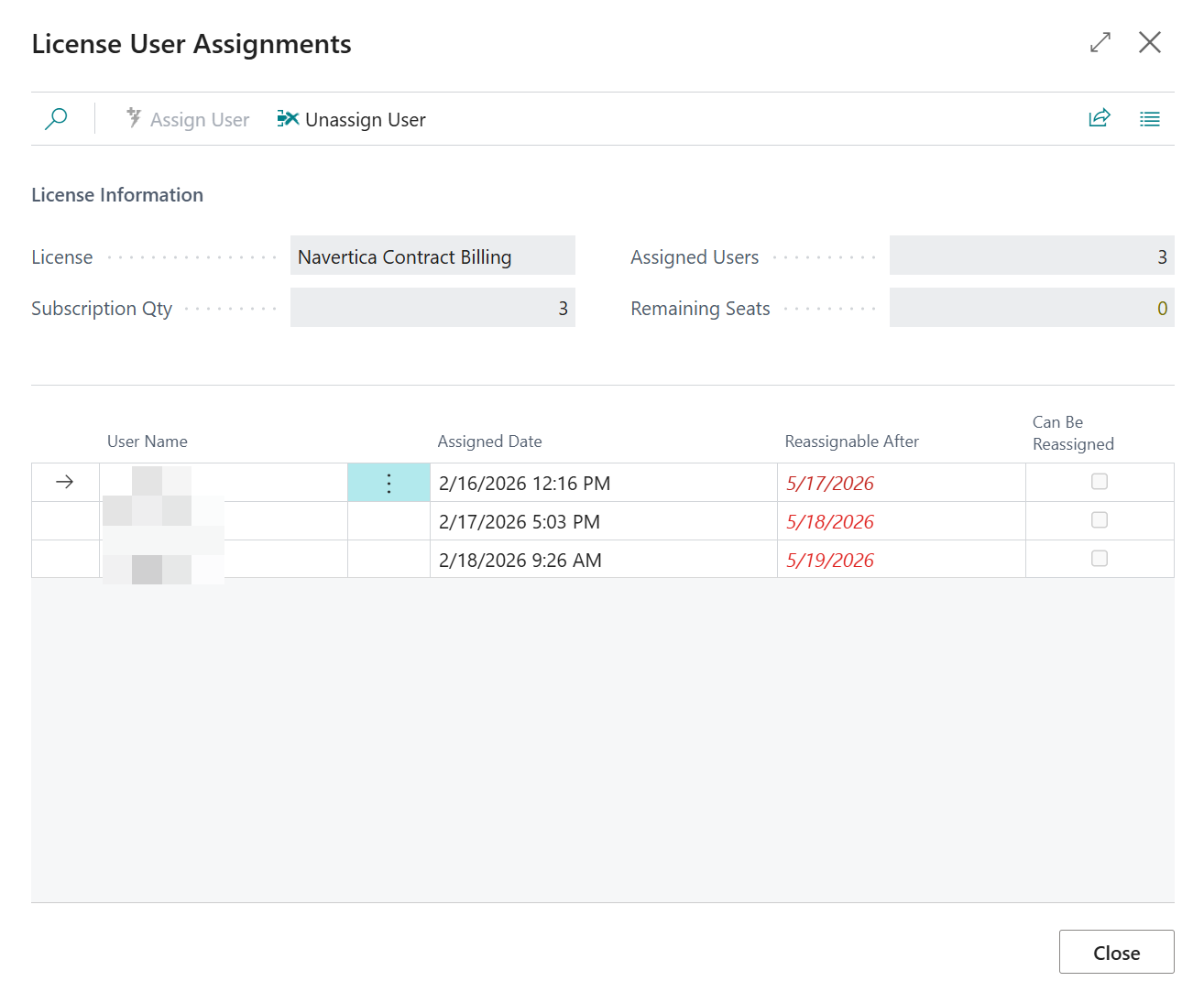Select the Assign User lightning icon
This screenshot has height=1003, width=1204.
pos(135,118)
